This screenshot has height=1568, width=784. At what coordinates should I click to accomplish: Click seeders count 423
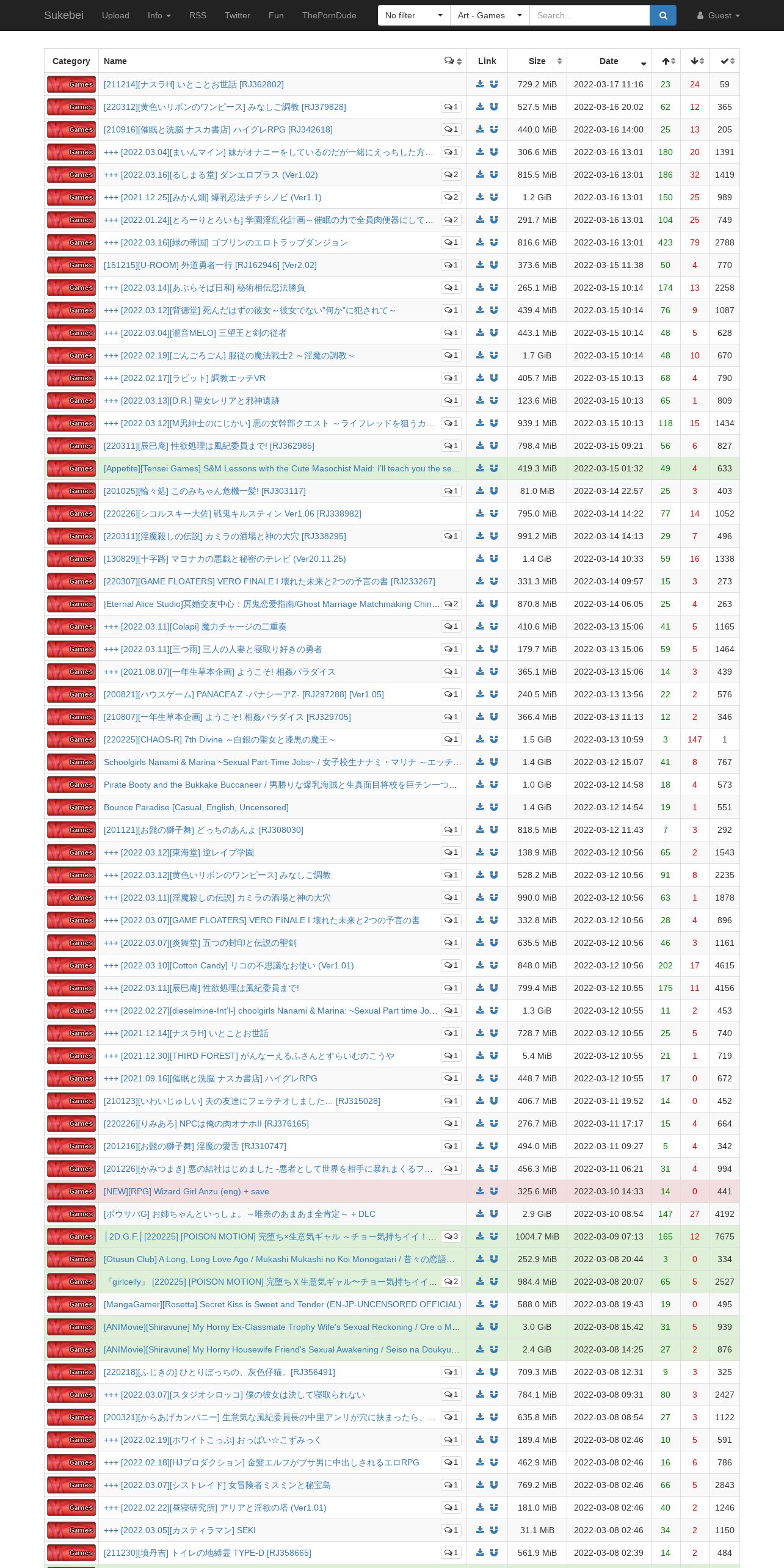point(666,242)
